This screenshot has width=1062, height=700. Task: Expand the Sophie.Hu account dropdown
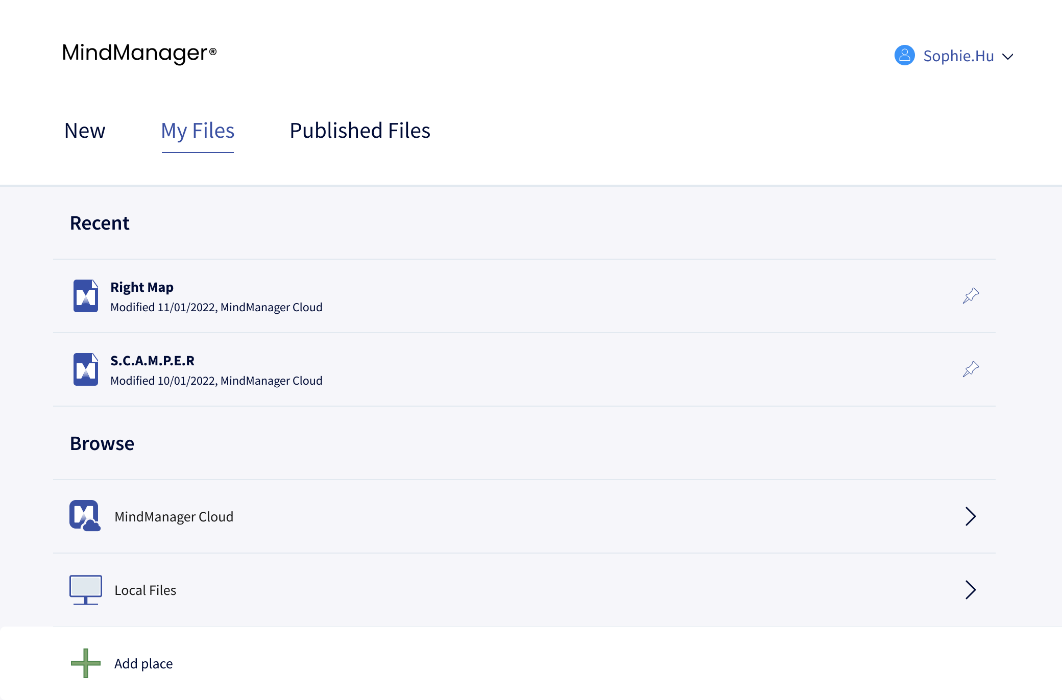click(x=1008, y=56)
